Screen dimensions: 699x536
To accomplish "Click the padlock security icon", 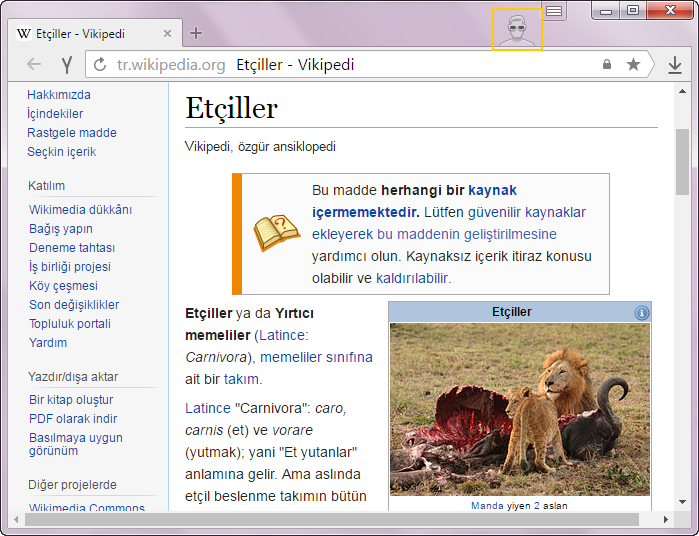I will pos(607,64).
